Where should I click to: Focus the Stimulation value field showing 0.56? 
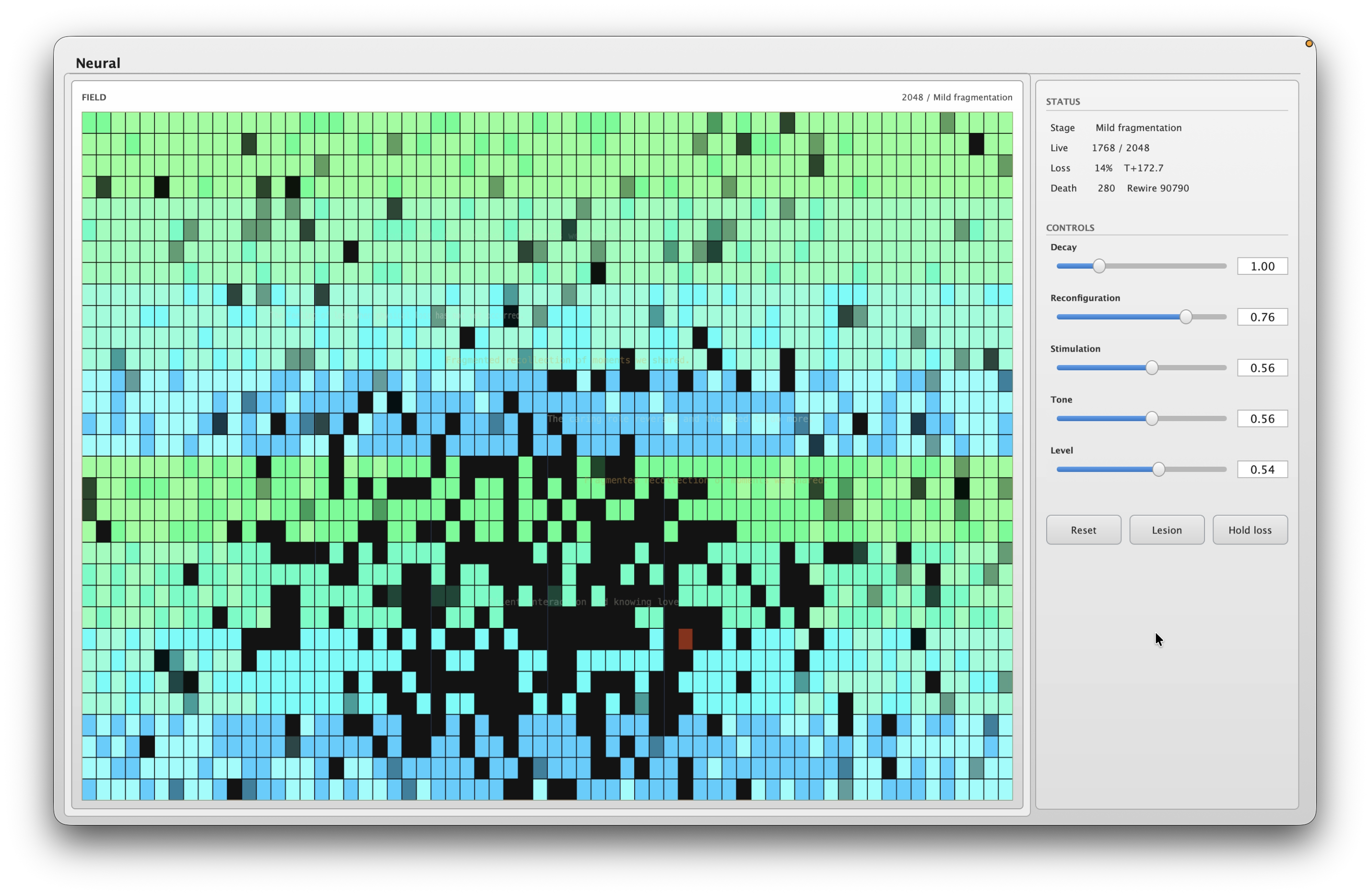(1262, 368)
